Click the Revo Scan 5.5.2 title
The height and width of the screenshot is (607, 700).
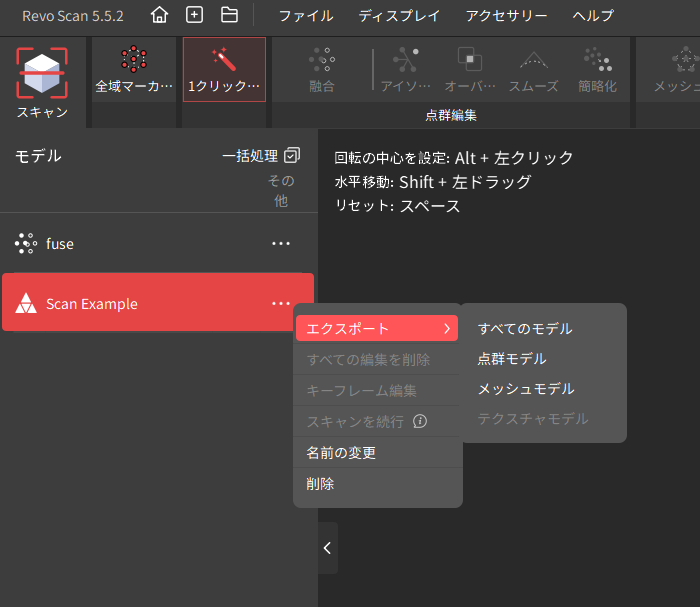click(x=73, y=16)
